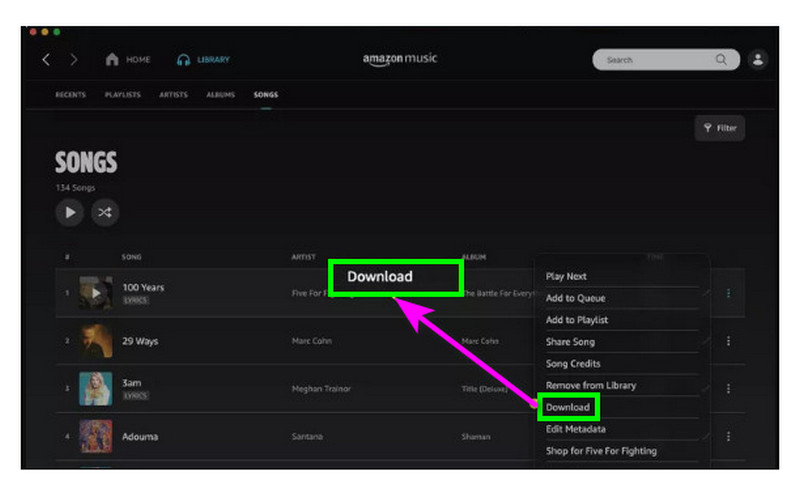Choose Share Song

570,342
